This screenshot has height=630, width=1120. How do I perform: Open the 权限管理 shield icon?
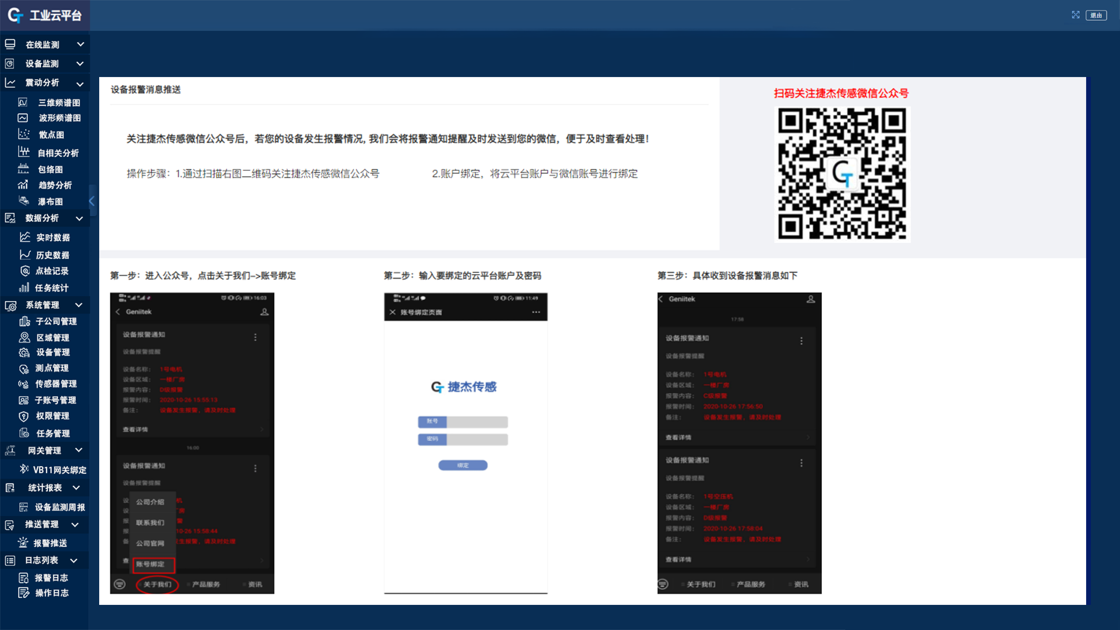coord(24,416)
